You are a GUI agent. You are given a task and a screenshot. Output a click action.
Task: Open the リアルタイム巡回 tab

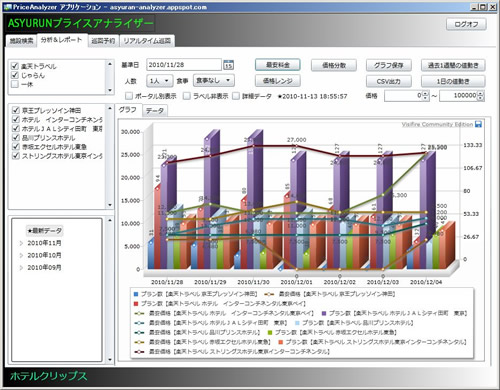coord(147,41)
